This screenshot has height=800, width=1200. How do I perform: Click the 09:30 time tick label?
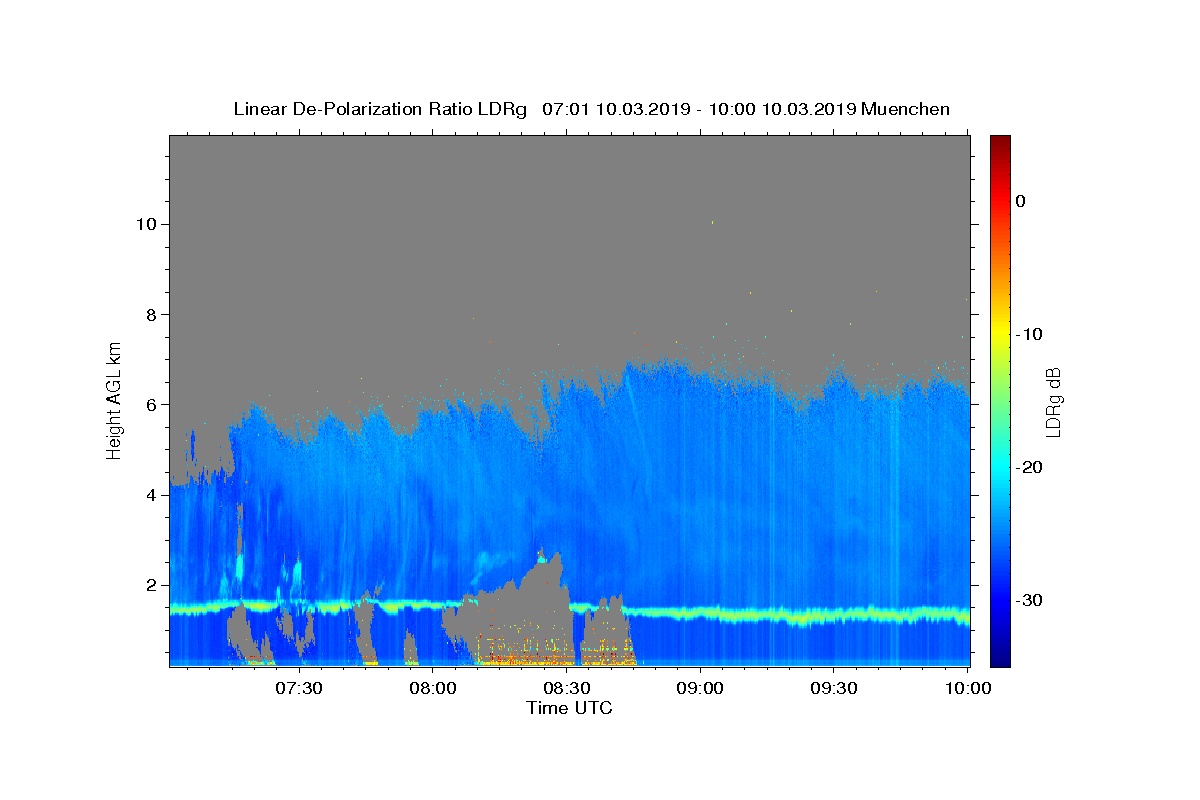pos(834,688)
